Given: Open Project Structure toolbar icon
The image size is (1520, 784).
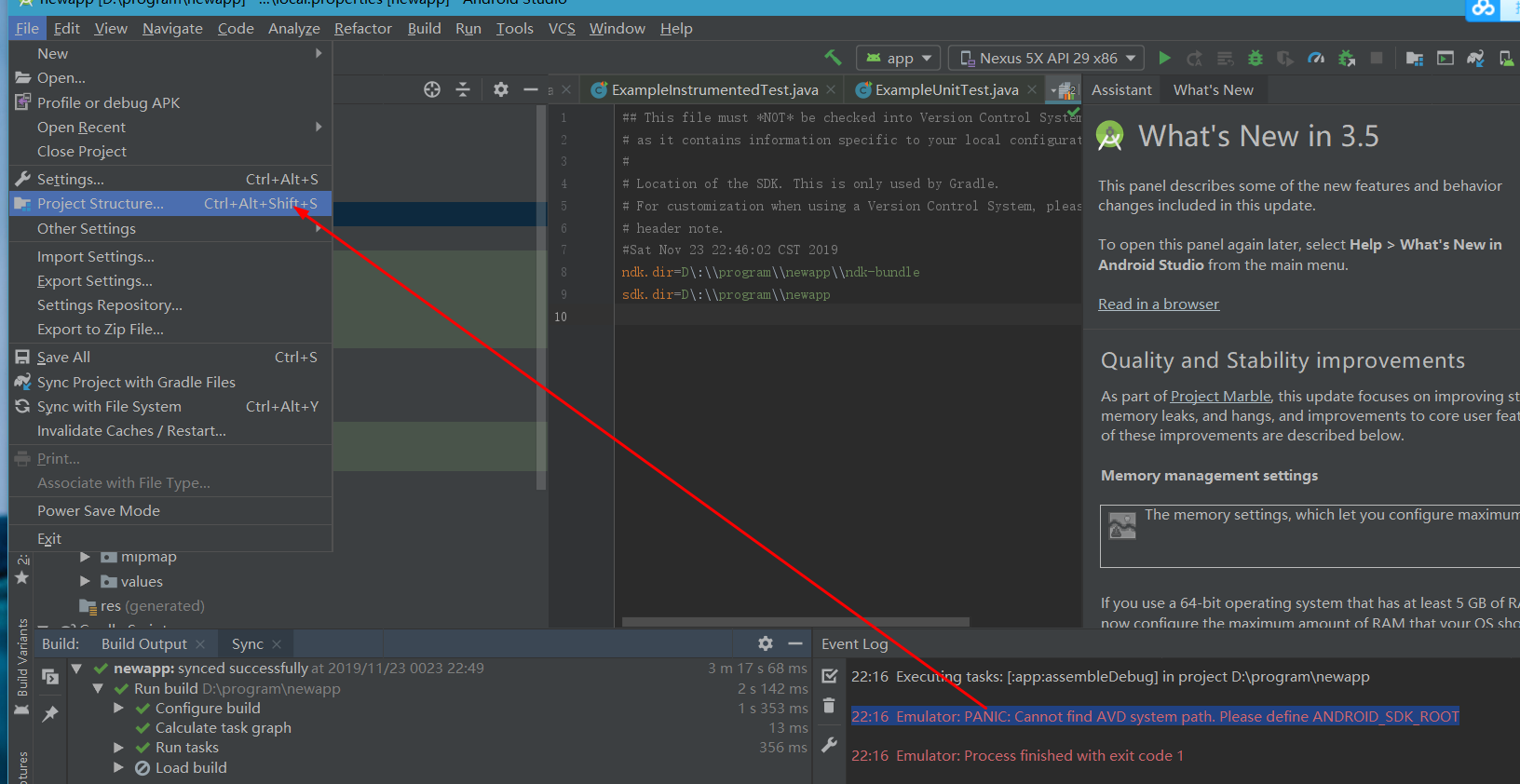Looking at the screenshot, I should coord(1415,59).
